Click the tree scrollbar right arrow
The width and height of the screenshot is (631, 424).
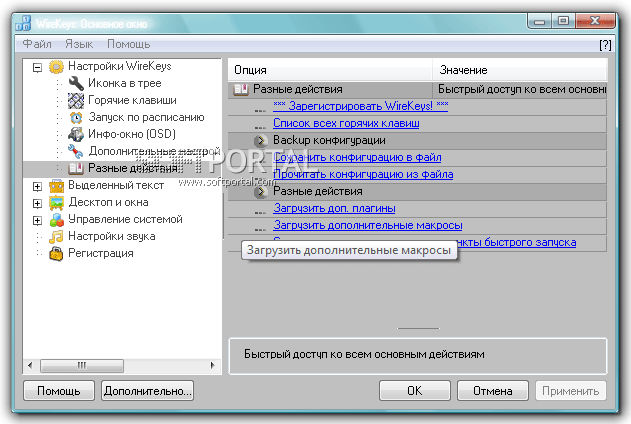pos(213,365)
